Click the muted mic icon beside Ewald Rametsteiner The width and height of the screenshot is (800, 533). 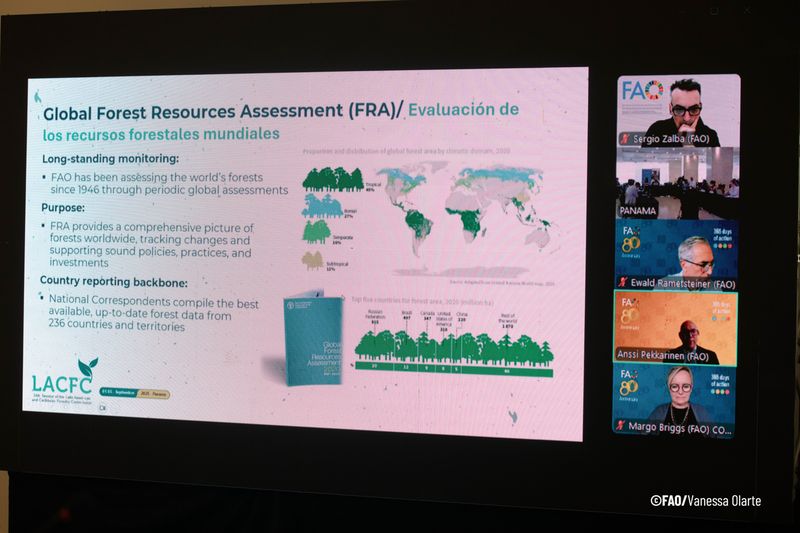[x=622, y=282]
